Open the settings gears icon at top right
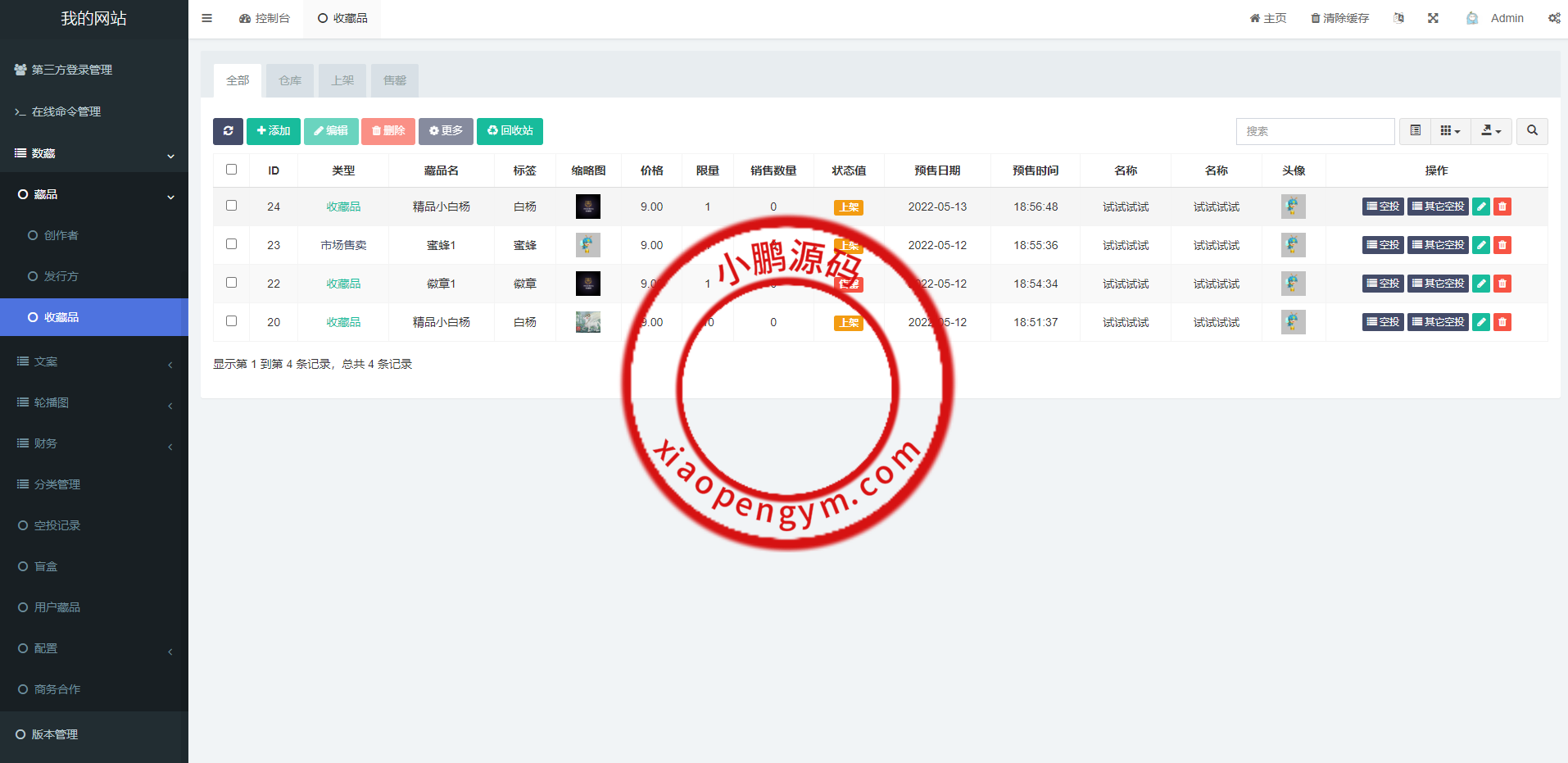 point(1554,17)
